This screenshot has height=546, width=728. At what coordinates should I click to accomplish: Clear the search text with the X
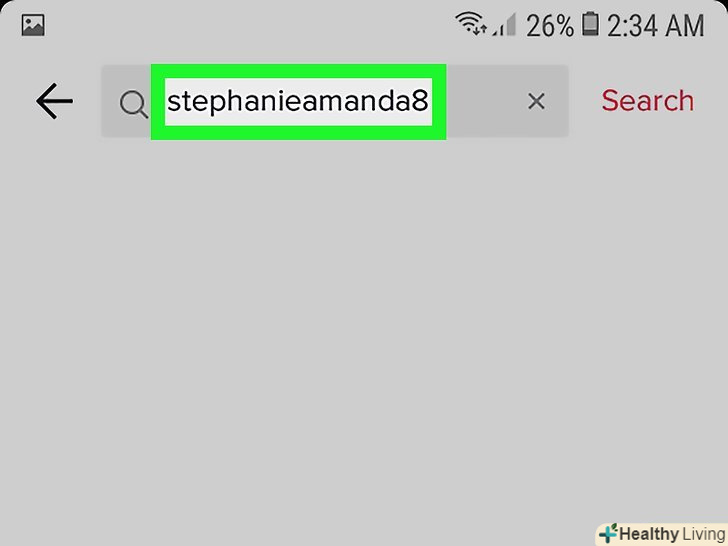(536, 101)
